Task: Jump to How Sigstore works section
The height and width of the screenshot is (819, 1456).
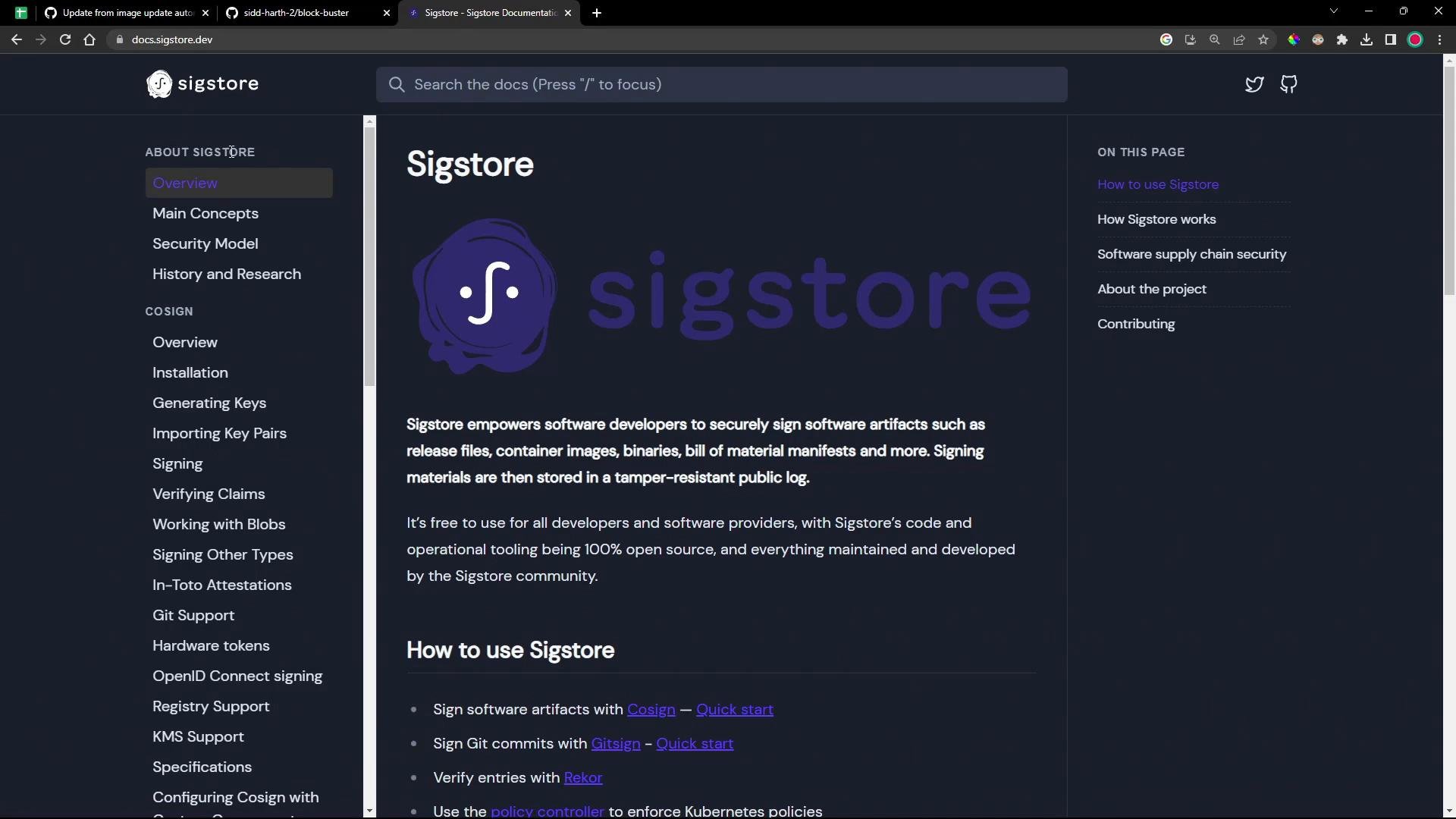Action: [x=1156, y=219]
